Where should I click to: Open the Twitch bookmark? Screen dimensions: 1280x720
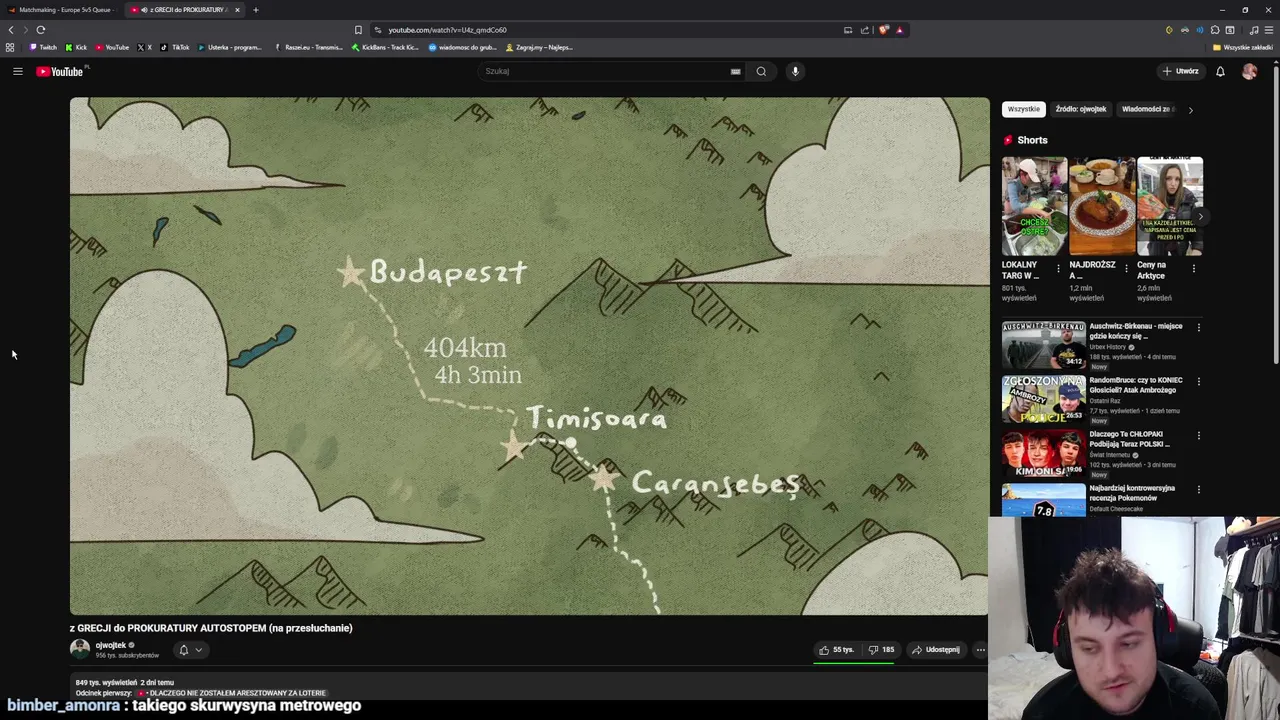pos(43,47)
